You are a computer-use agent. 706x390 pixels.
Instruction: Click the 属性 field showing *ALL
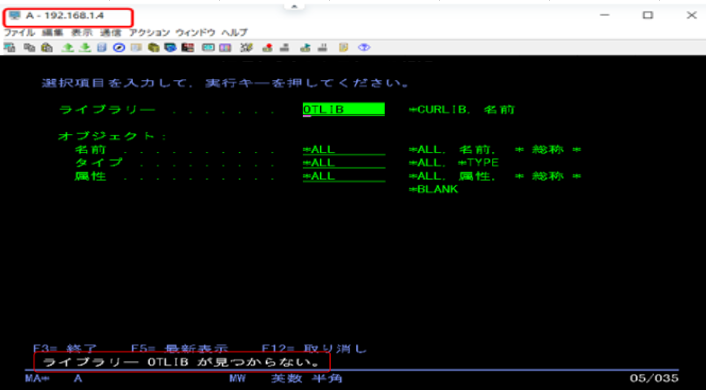coord(344,176)
